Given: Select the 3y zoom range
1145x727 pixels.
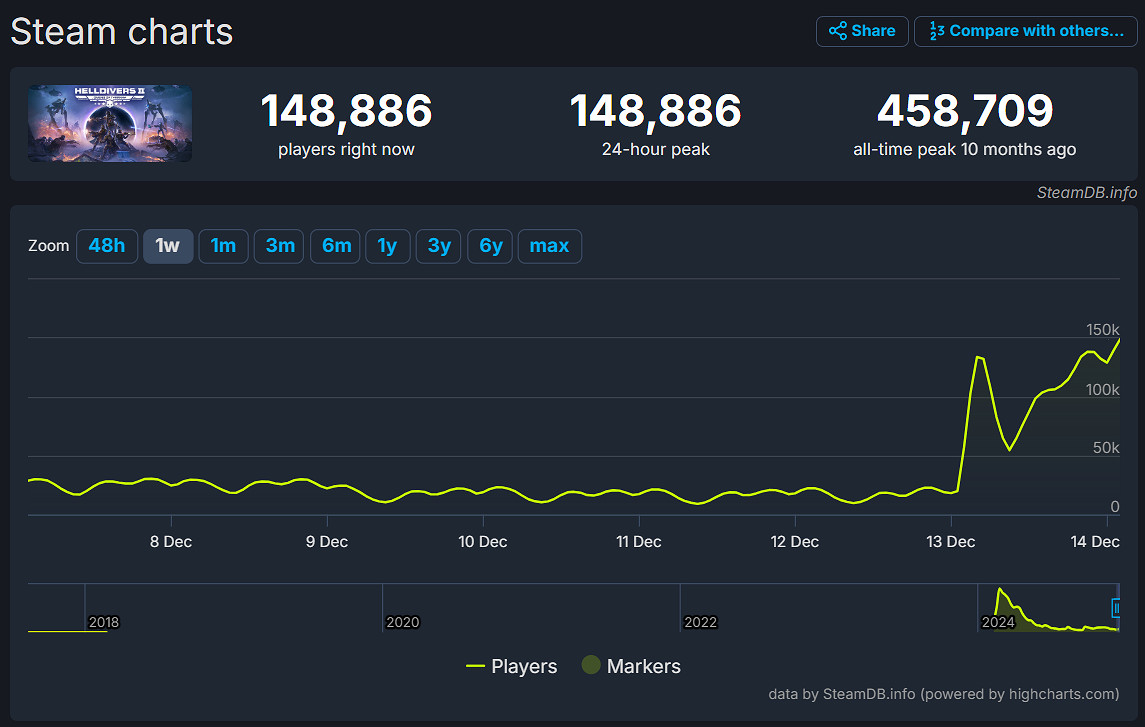Looking at the screenshot, I should pos(438,246).
